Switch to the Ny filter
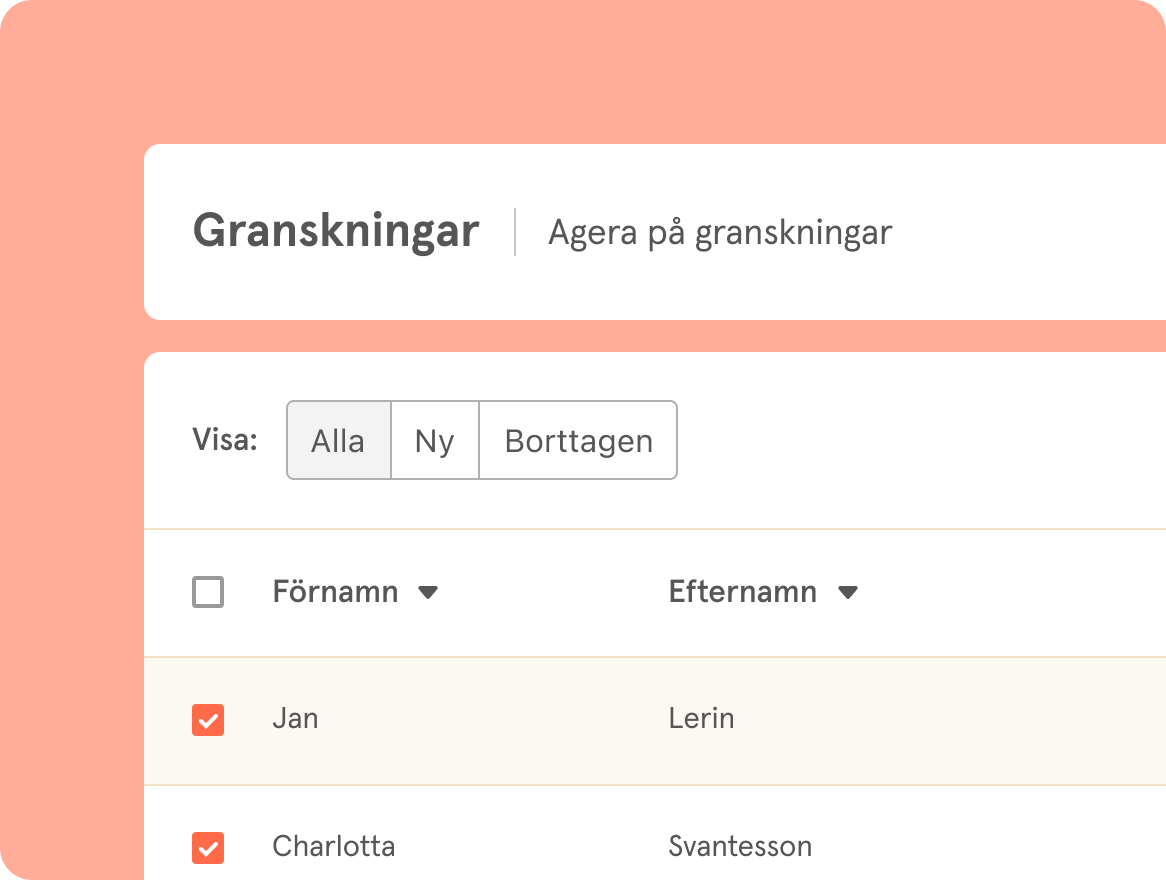 435,441
